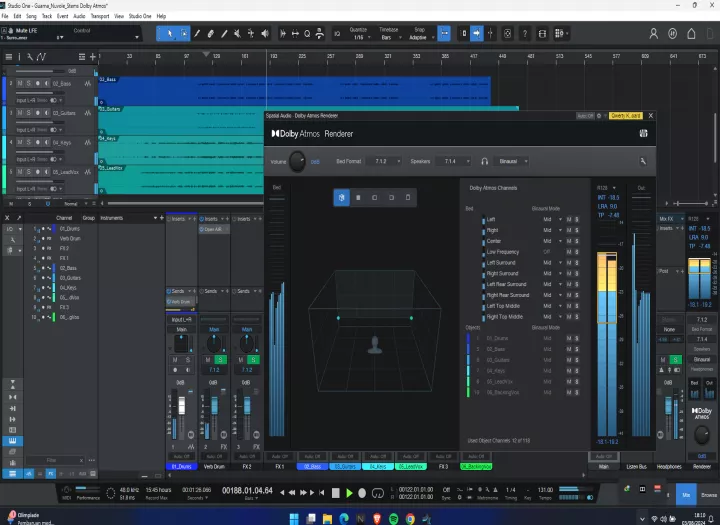The image size is (720, 525).
Task: Adjust the Verb Drum channel fader
Action: click(x=214, y=406)
